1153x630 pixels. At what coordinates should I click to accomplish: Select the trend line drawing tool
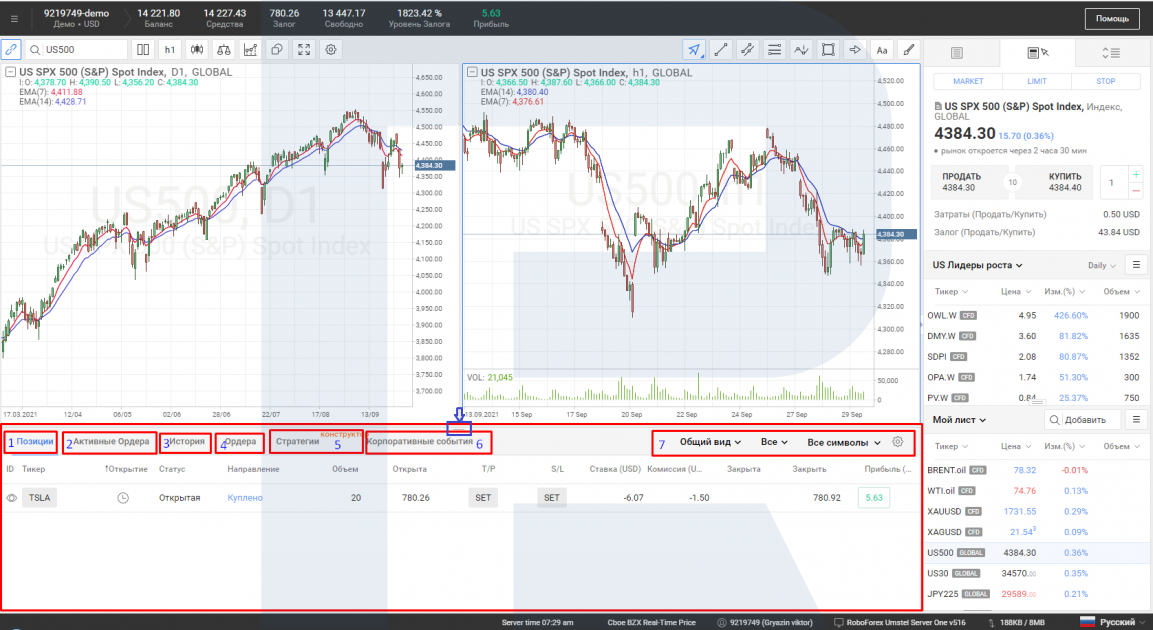721,50
